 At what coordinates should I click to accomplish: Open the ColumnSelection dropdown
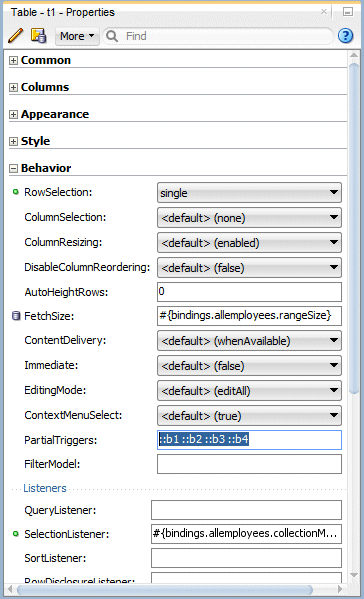(x=249, y=218)
